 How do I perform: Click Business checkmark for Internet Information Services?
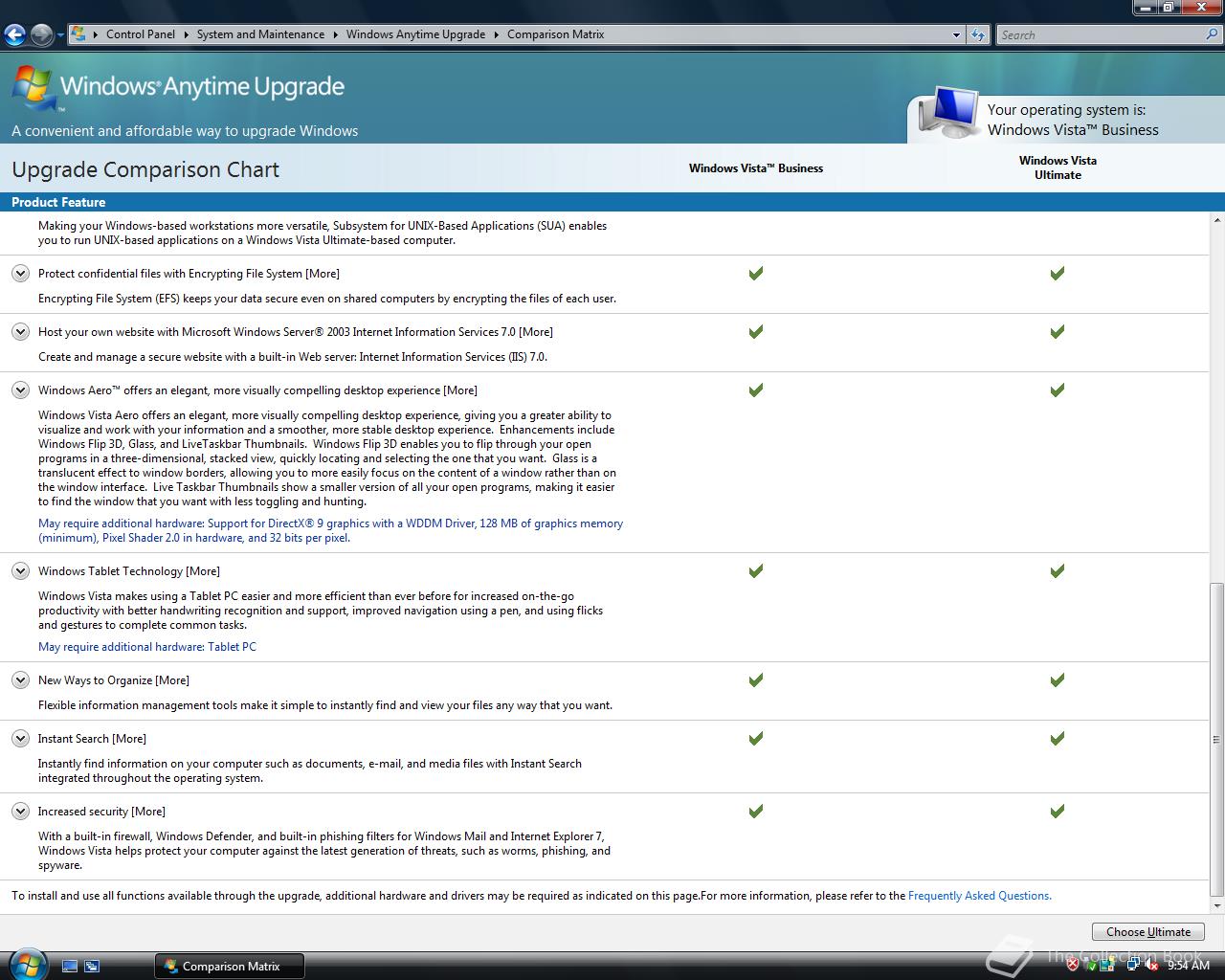pyautogui.click(x=756, y=332)
